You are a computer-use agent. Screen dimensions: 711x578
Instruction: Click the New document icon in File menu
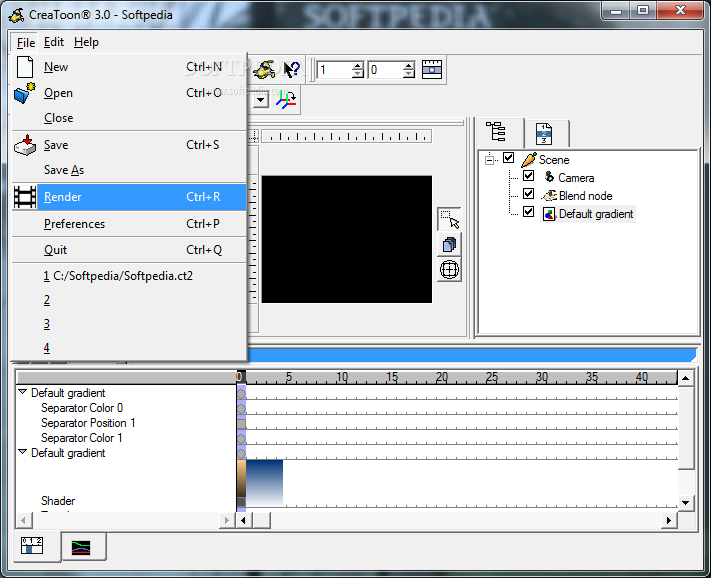click(x=24, y=67)
